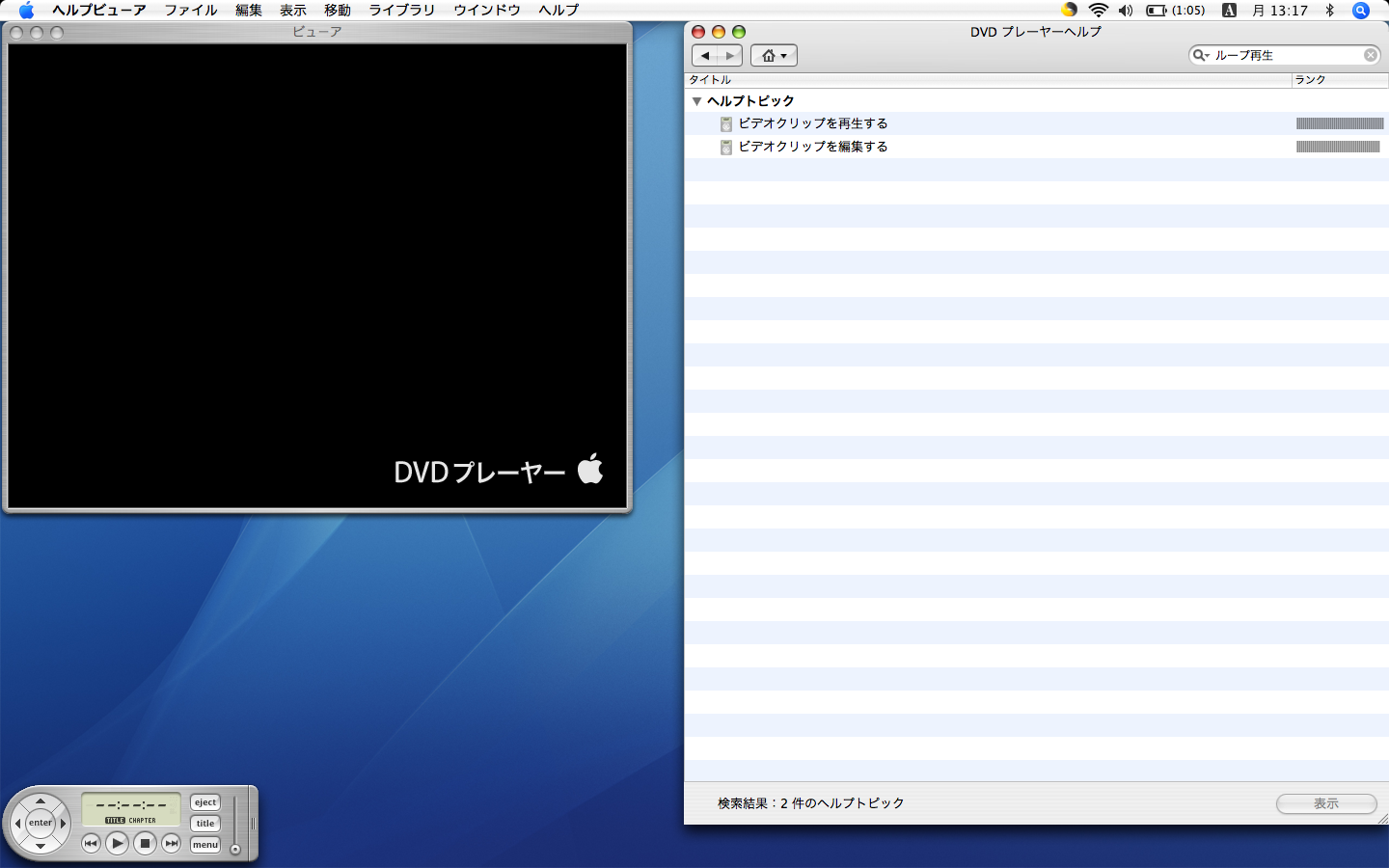Viewport: 1389px width, 868px height.
Task: Click the Wi-Fi status icon
Action: click(x=1098, y=11)
